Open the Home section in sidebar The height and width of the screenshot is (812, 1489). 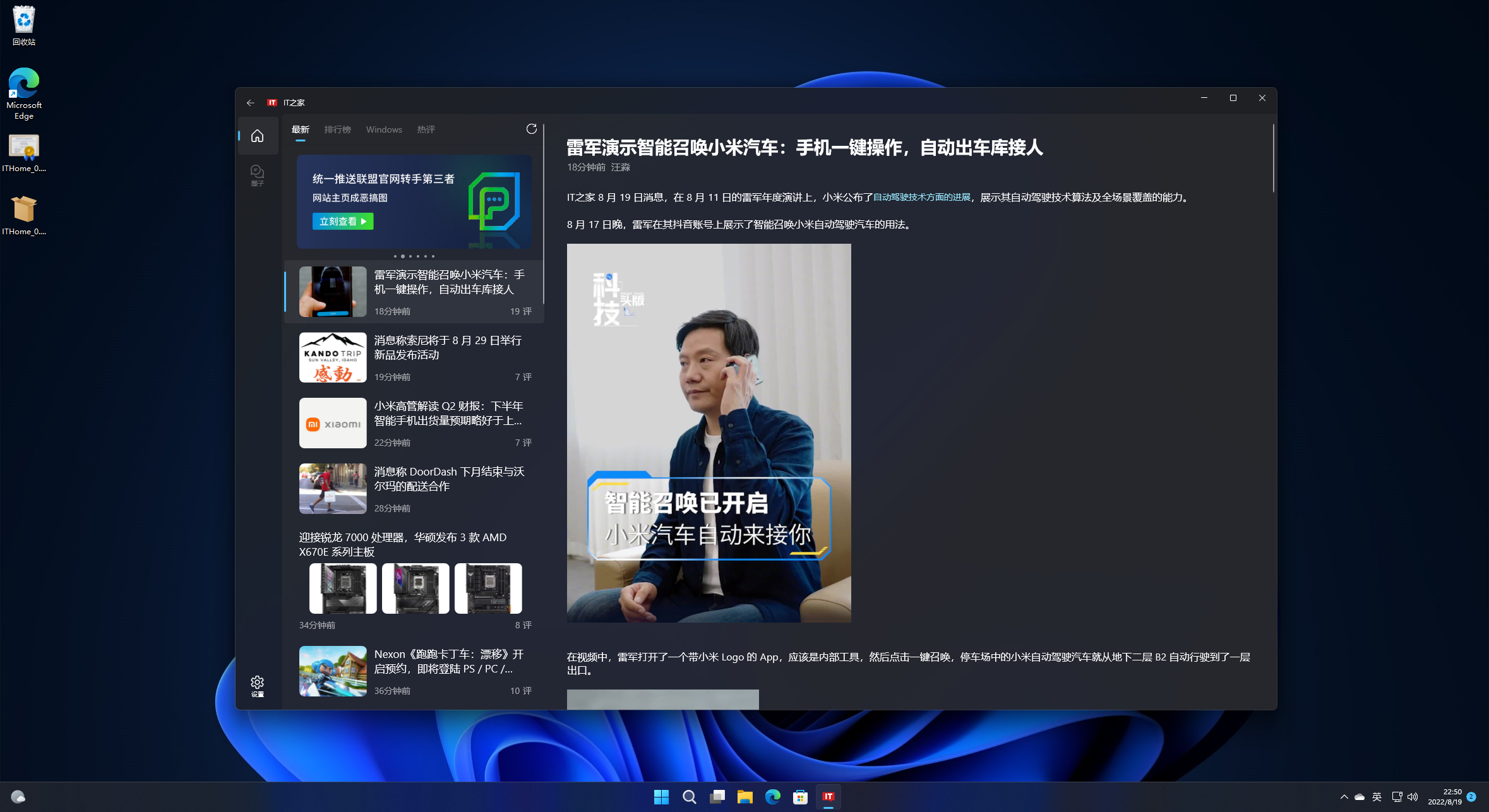pyautogui.click(x=257, y=136)
